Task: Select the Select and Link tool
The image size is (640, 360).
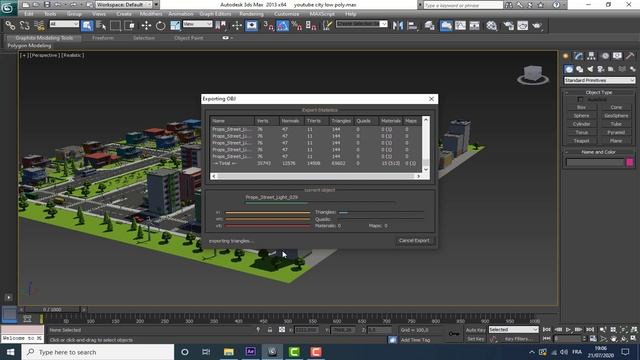Action: coord(10,26)
